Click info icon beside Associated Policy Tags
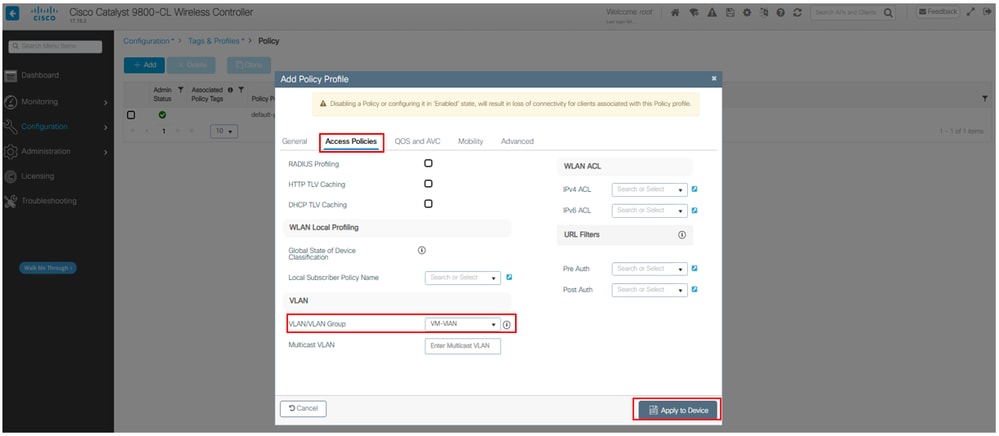This screenshot has height=436, width=999. [x=230, y=90]
